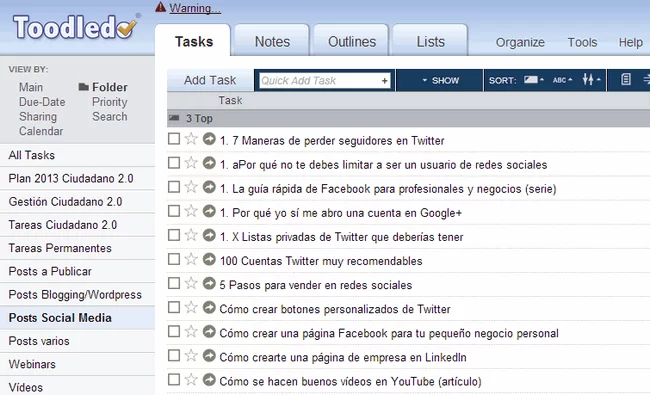Expand the SHOW dropdown
Image resolution: width=650 pixels, height=395 pixels.
tap(440, 80)
